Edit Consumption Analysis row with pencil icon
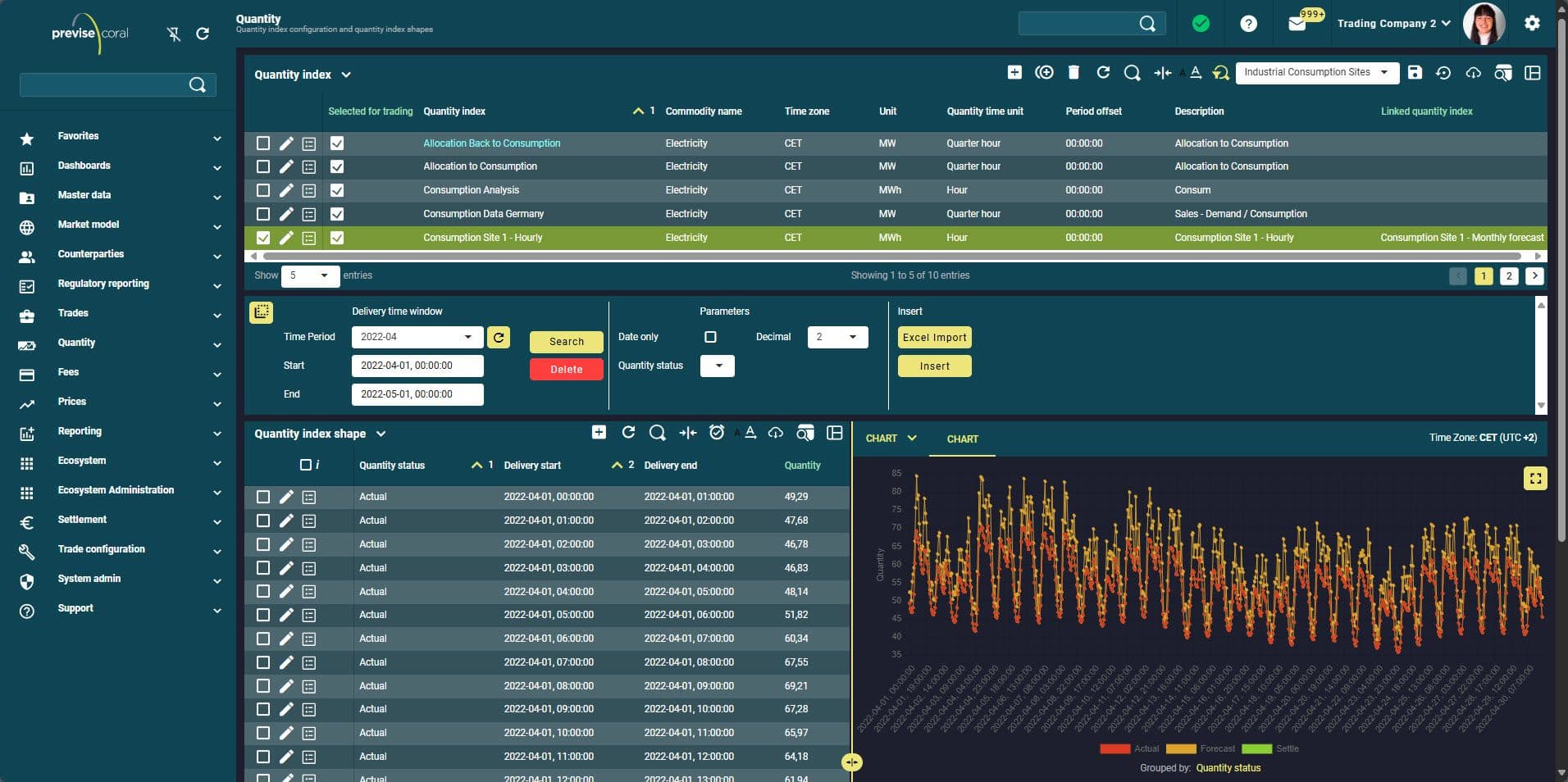Viewport: 1568px width, 782px height. (286, 191)
